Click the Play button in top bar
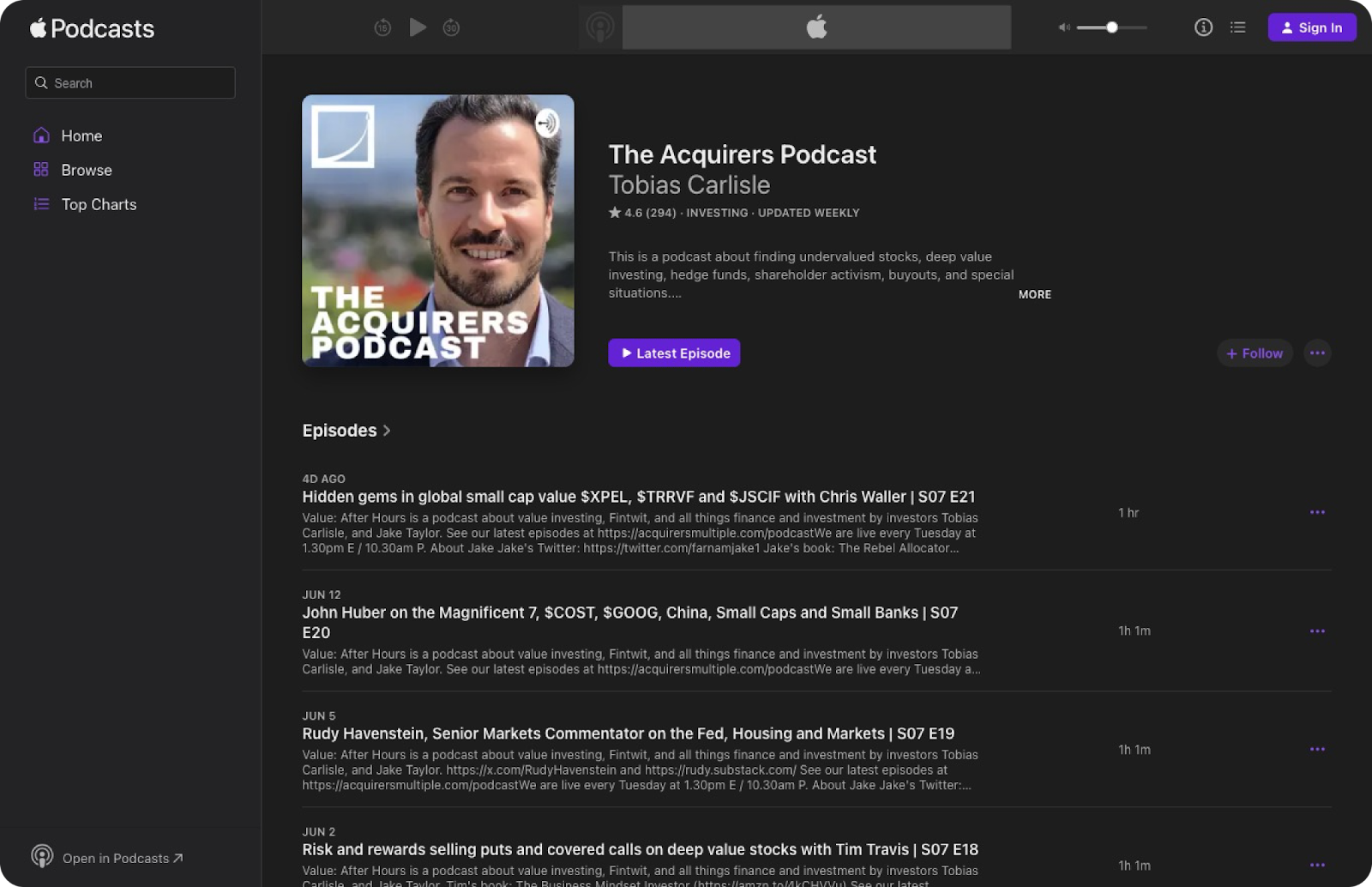The height and width of the screenshot is (887, 1372). pos(418,27)
